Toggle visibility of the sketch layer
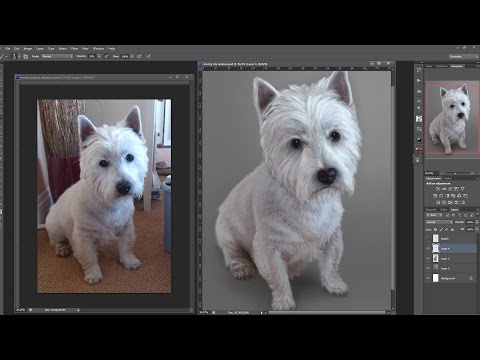480x360 pixels. pyautogui.click(x=428, y=238)
